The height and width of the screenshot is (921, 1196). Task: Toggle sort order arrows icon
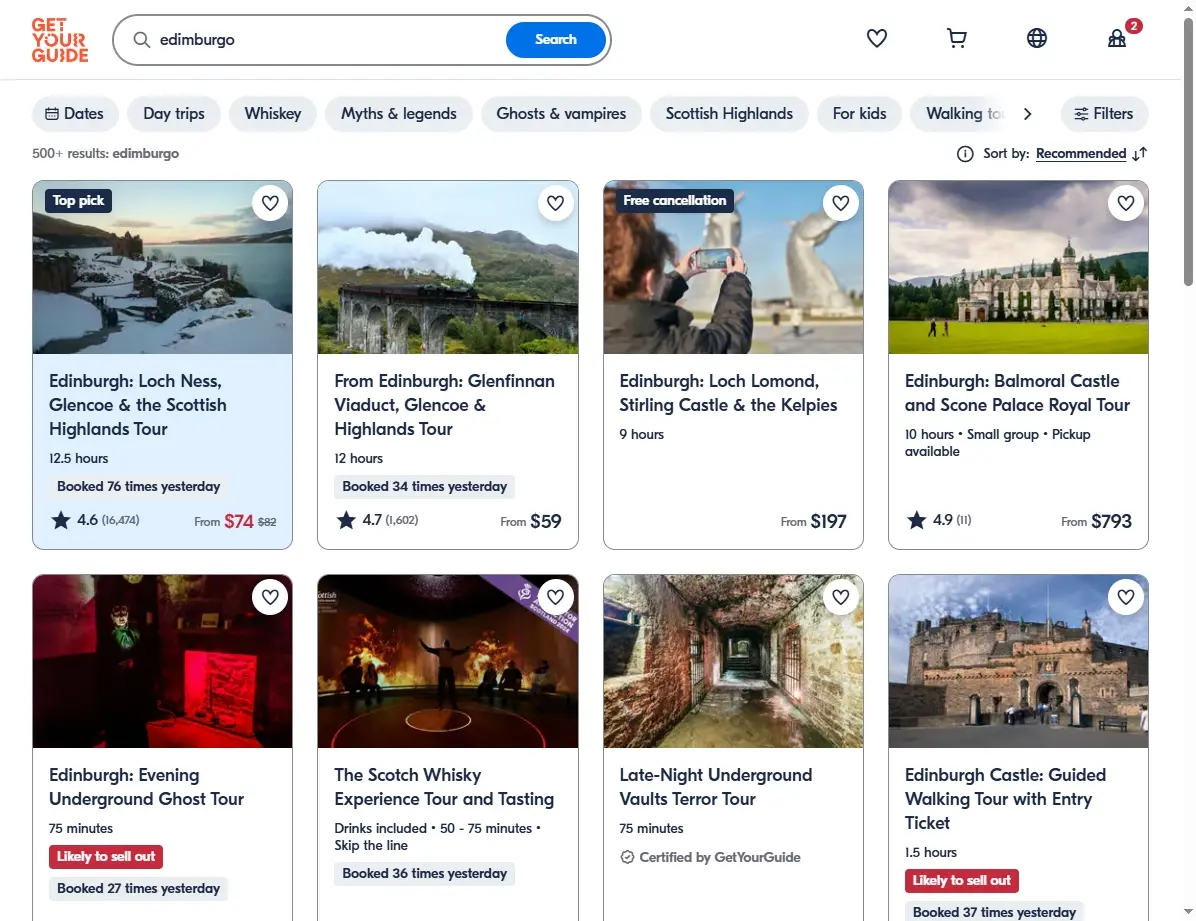tap(1140, 154)
